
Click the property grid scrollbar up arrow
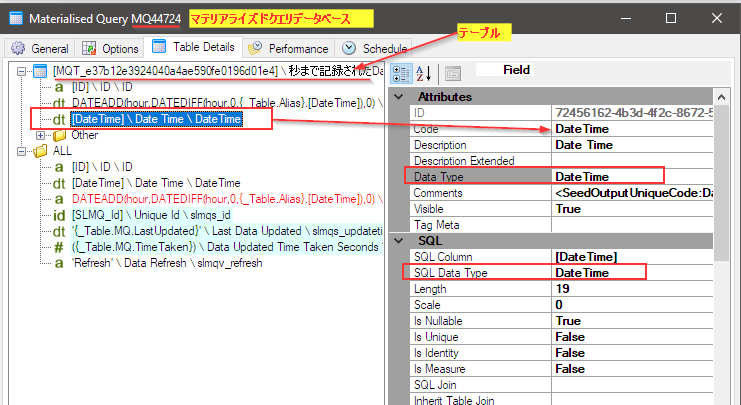[x=721, y=97]
